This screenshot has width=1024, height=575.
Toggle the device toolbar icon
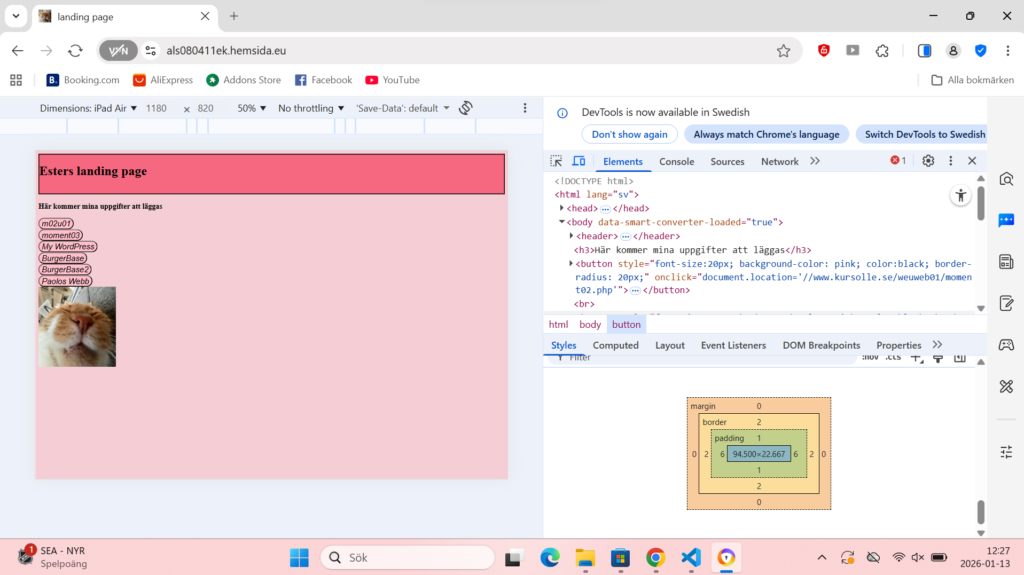(578, 161)
